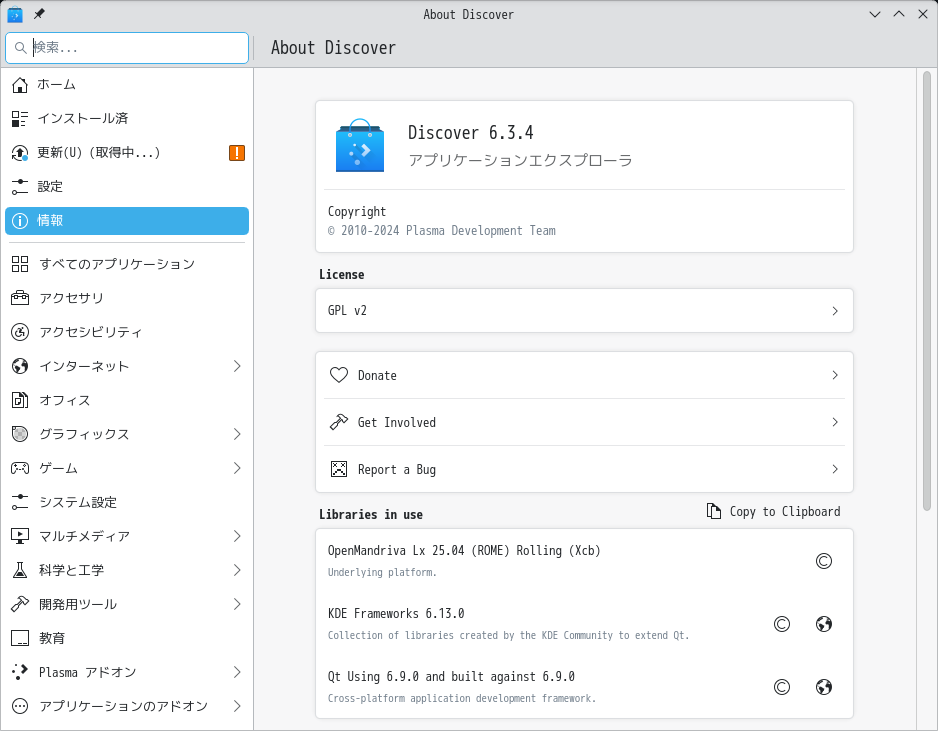Click the copyright icon for OpenMandriva Lx platform
The height and width of the screenshot is (731, 938).
click(824, 561)
